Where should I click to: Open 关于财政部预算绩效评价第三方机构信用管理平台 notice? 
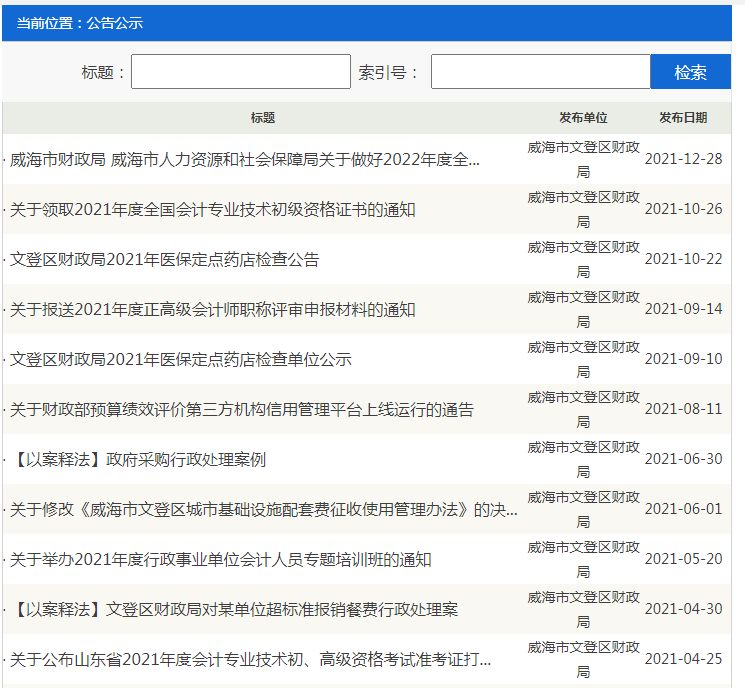point(241,410)
